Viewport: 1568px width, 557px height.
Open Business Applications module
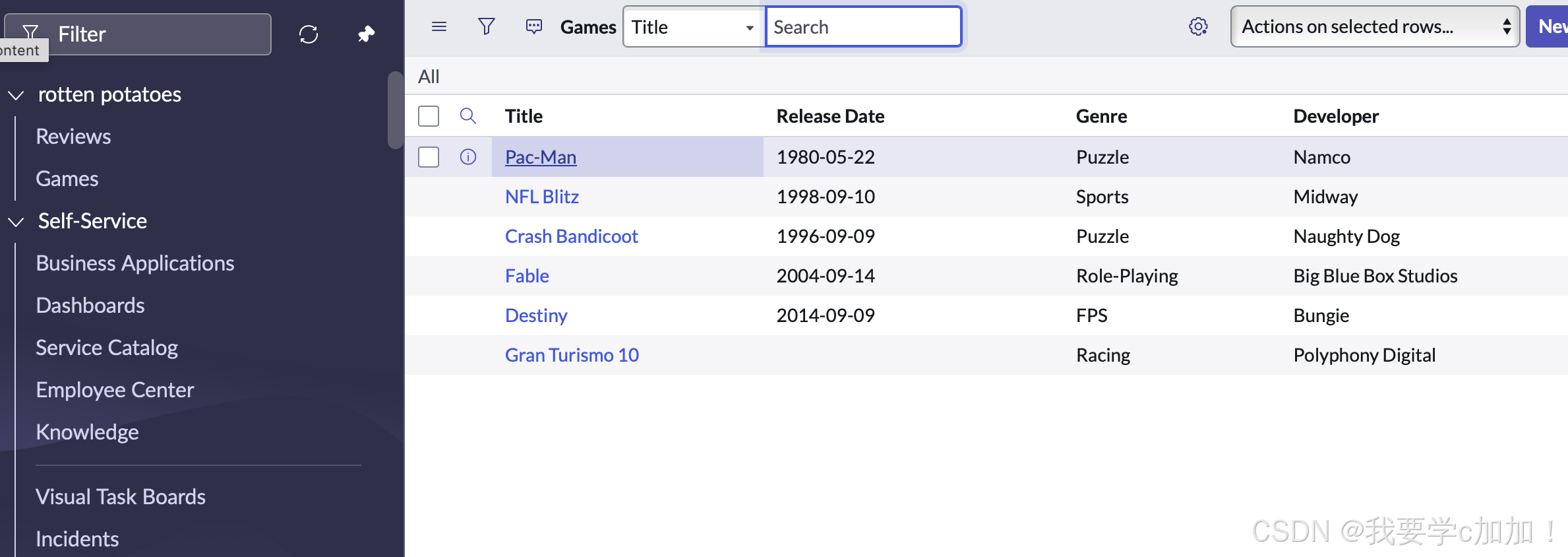pyautogui.click(x=135, y=263)
